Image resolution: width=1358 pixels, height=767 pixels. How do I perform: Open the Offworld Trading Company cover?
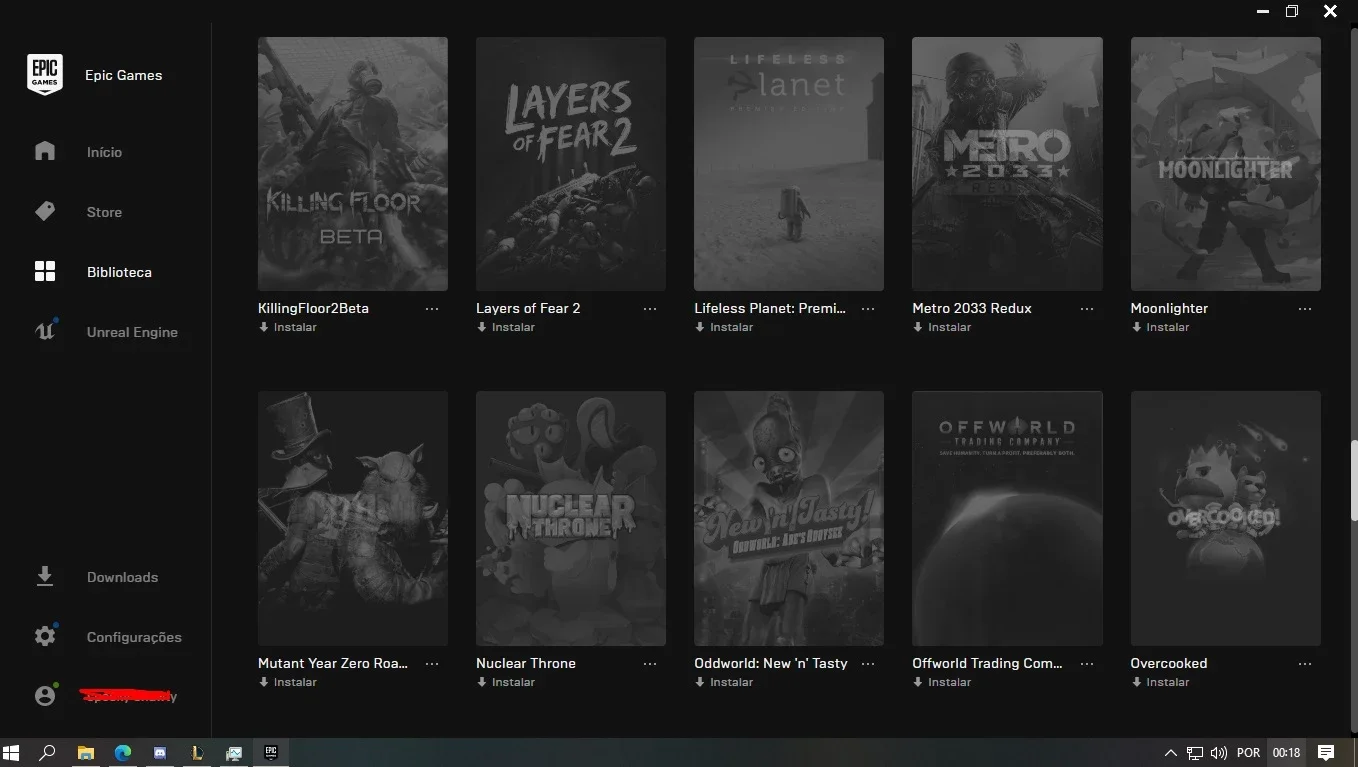pos(1007,518)
